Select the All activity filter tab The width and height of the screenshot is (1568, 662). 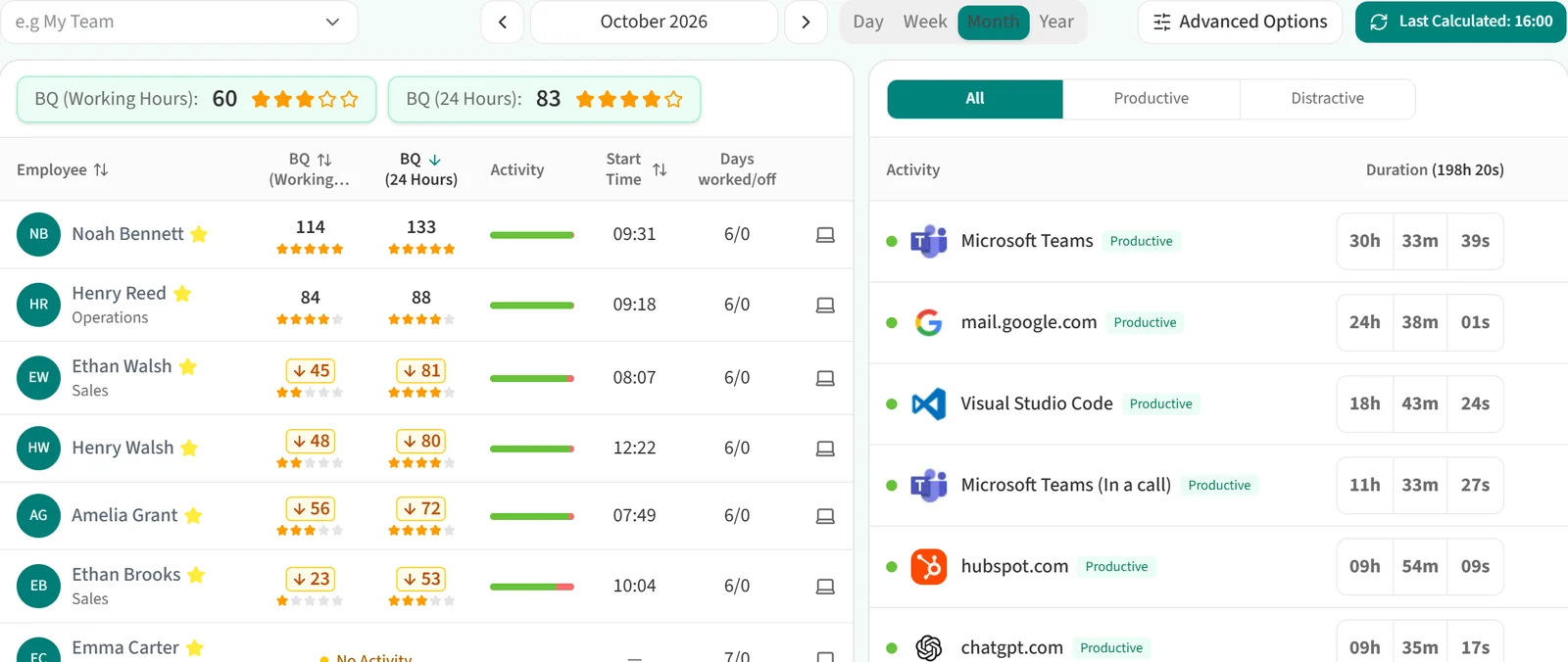pos(975,99)
